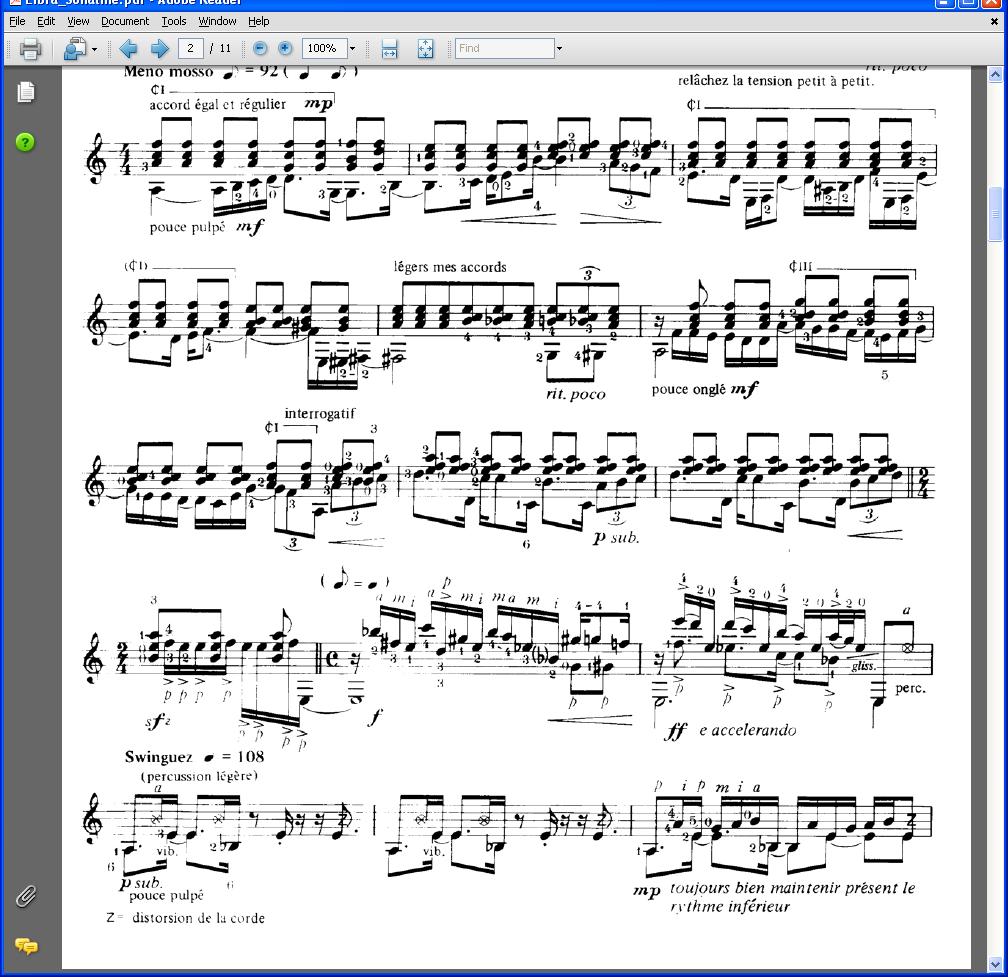Click the zoom out minus button
Screen dimensions: 1008x977
coord(260,48)
